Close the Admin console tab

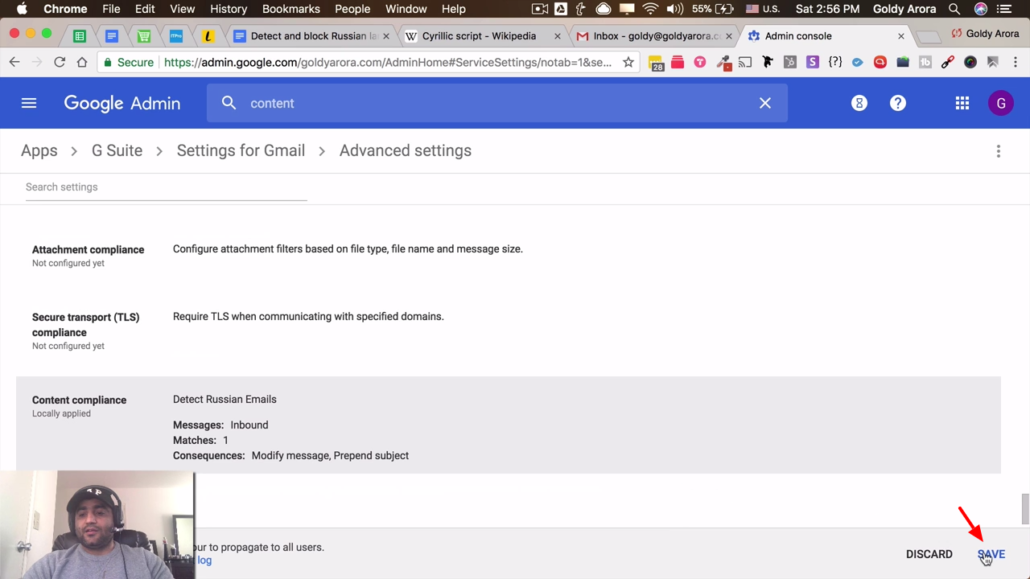coord(901,36)
